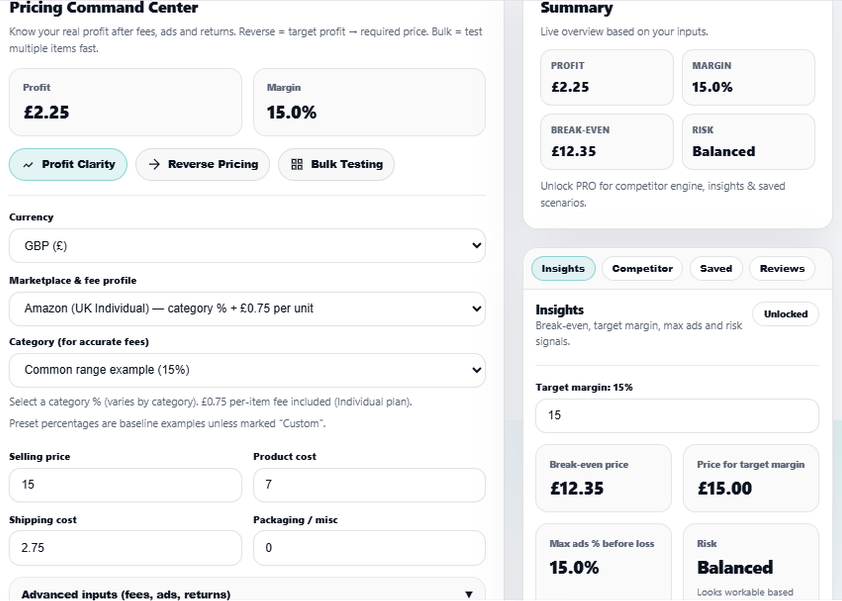Open the Category dropdown for accurate fees
The height and width of the screenshot is (601, 842).
(245, 371)
